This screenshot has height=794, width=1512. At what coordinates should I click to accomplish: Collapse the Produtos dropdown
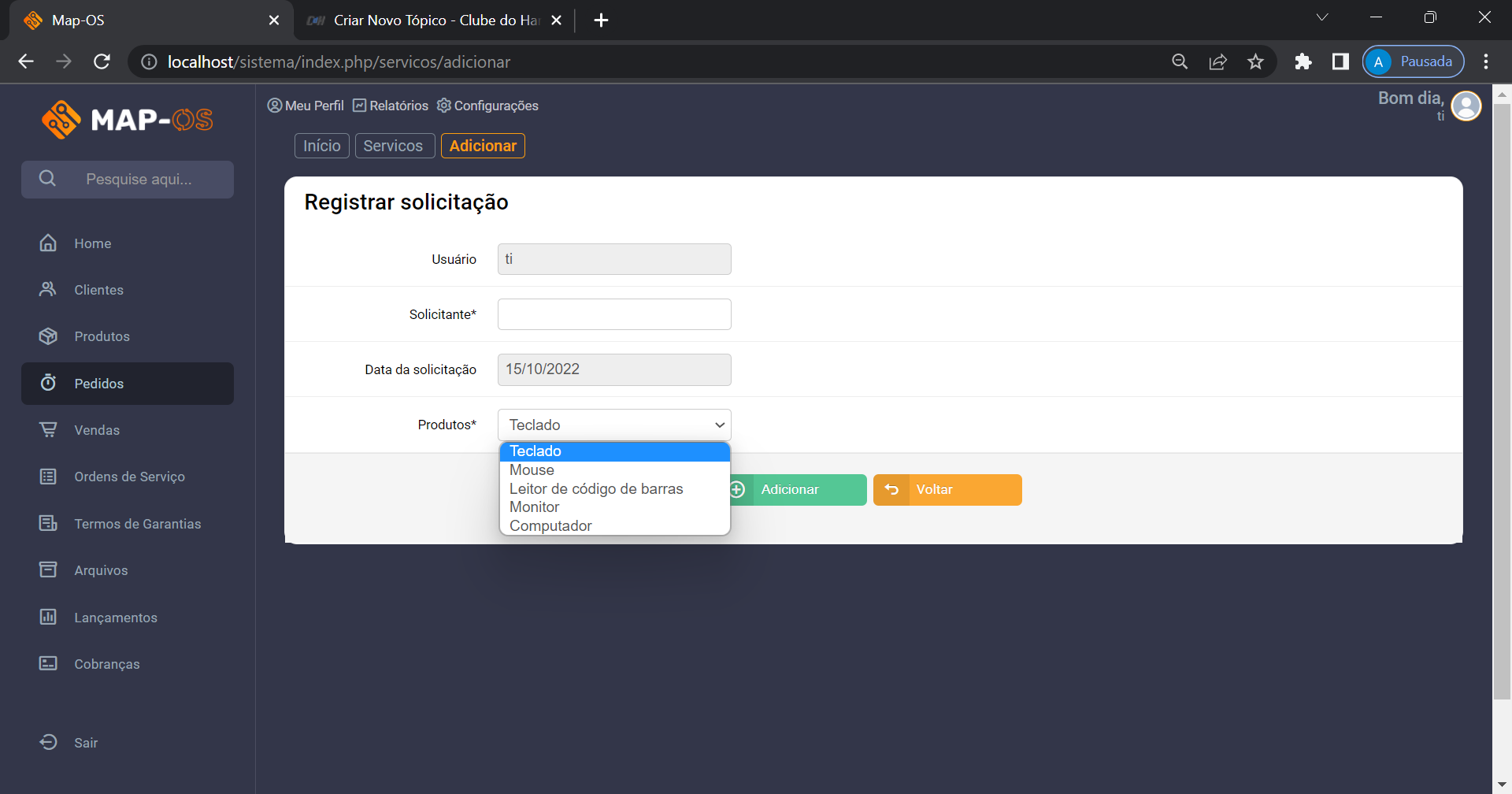[614, 425]
